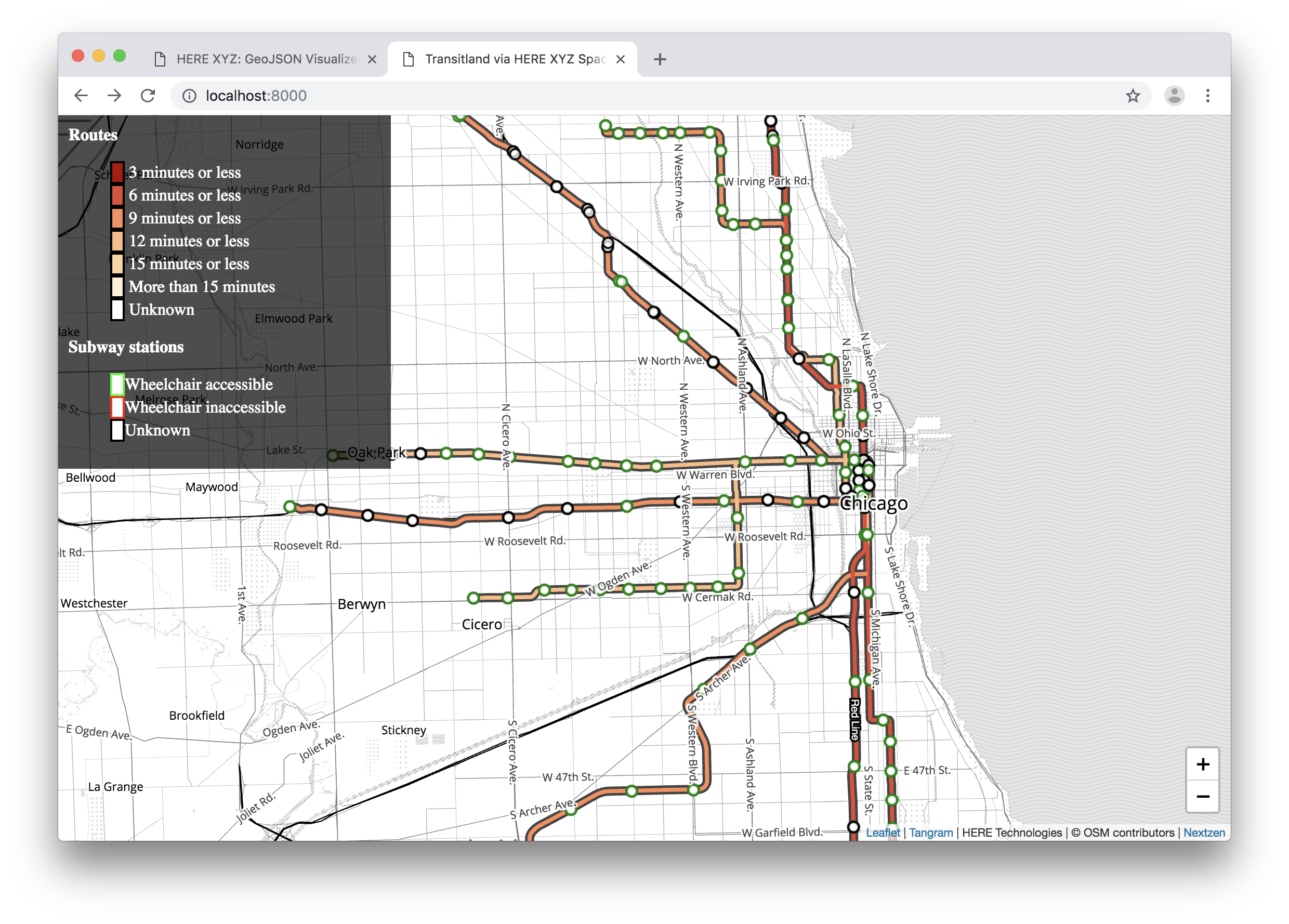
Task: Click the 'More than 15 minutes' swatch
Action: click(117, 286)
